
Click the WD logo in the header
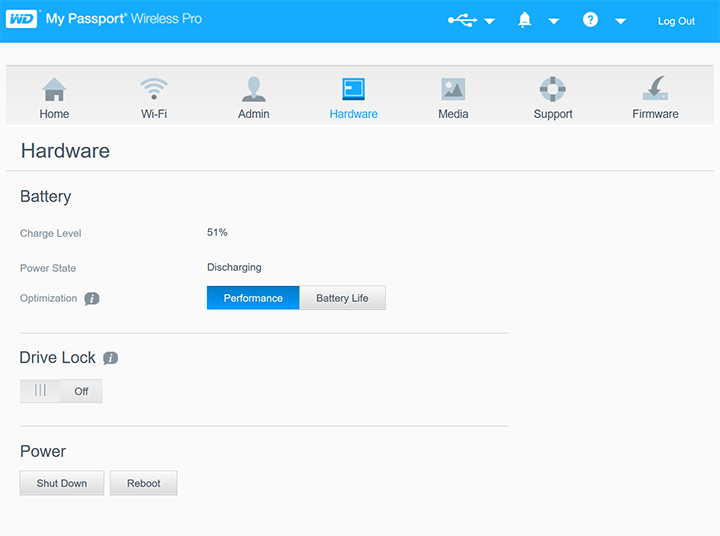22,19
